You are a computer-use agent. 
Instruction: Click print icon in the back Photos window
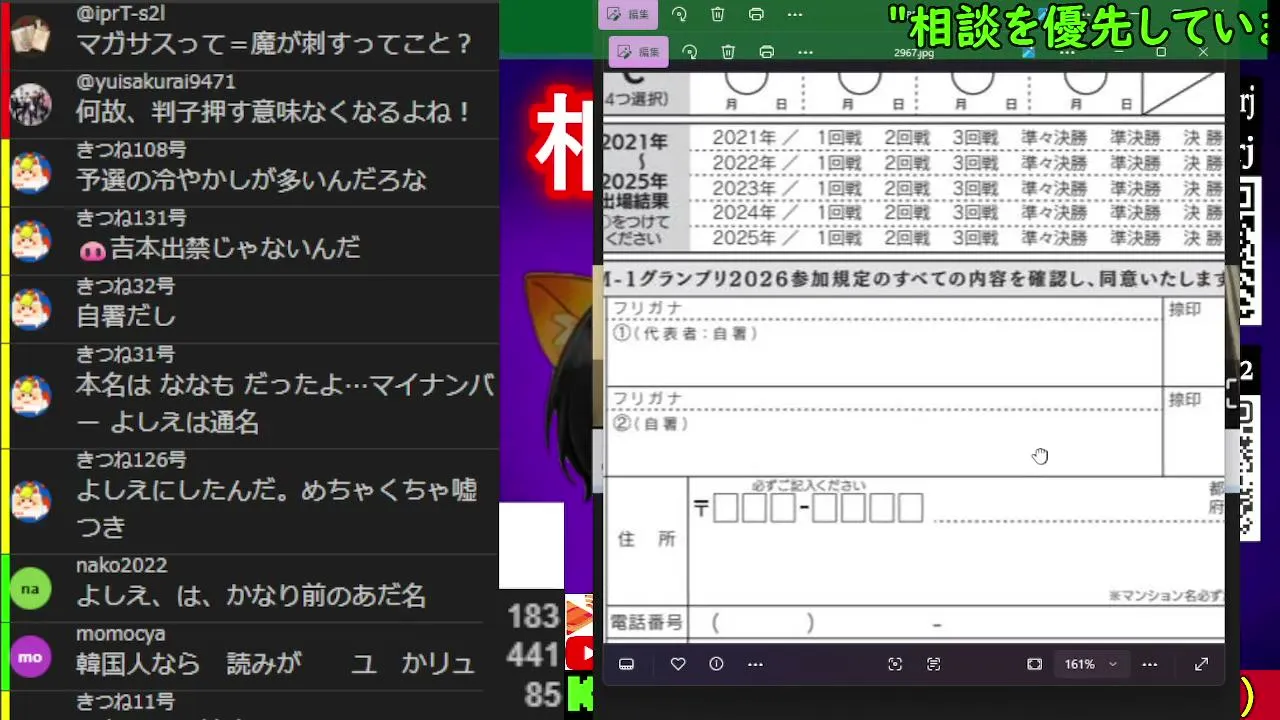click(756, 14)
